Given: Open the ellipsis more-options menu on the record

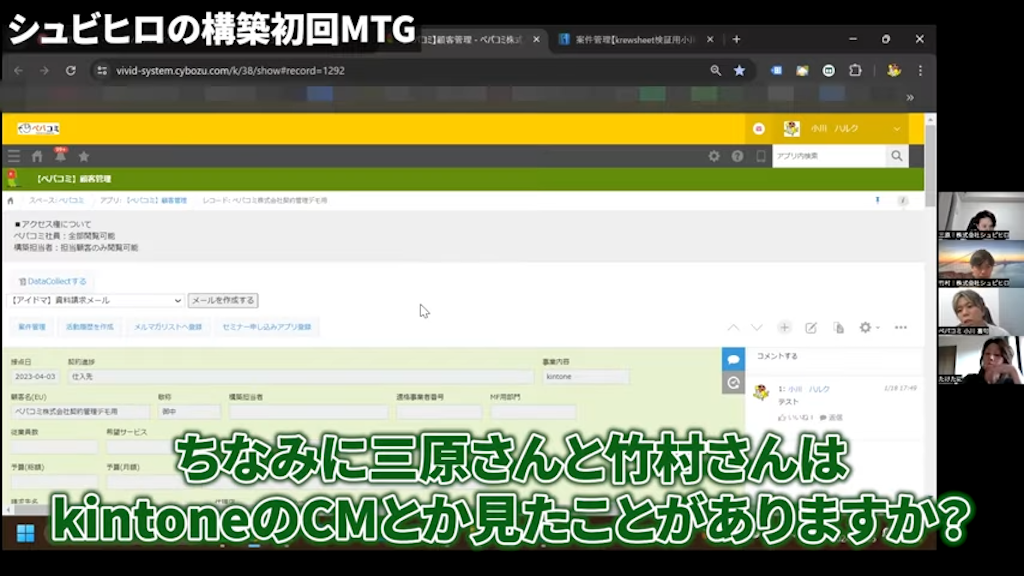Looking at the screenshot, I should tap(901, 327).
